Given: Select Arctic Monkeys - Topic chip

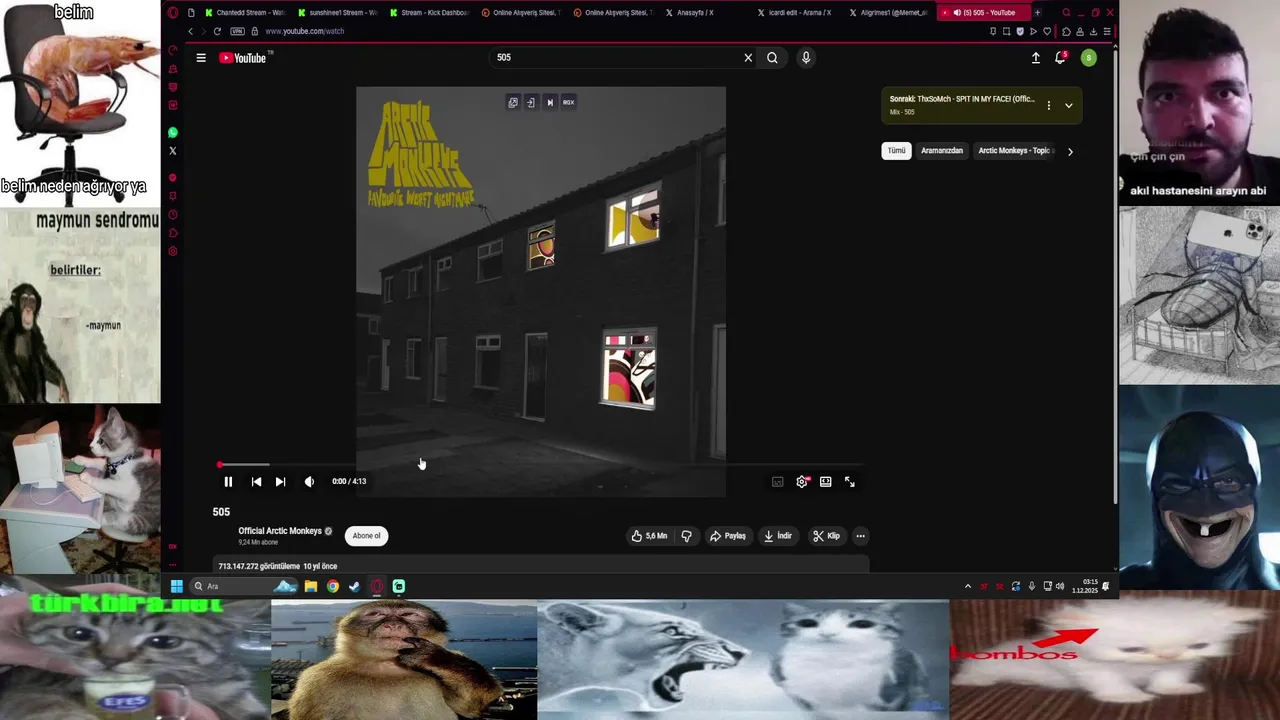Looking at the screenshot, I should pyautogui.click(x=1014, y=151).
